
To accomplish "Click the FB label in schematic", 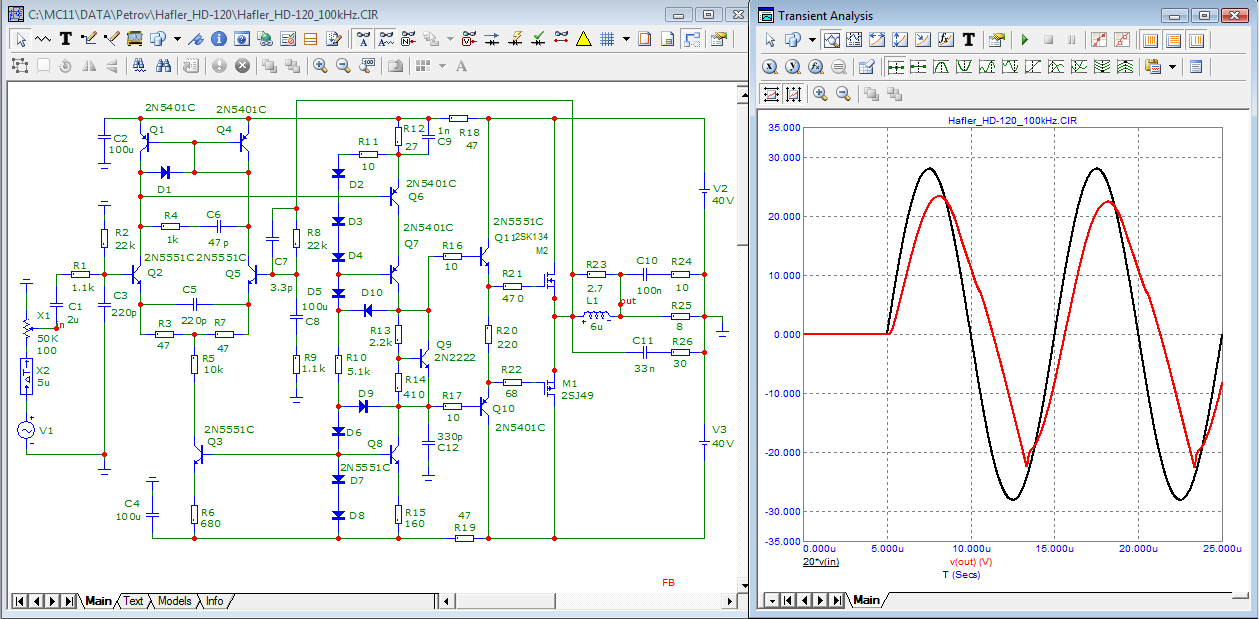I will click(668, 582).
